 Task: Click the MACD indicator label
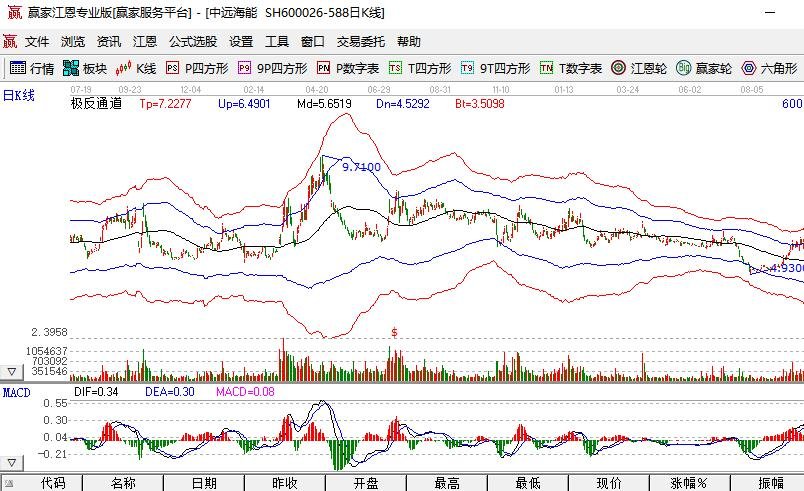coord(17,393)
